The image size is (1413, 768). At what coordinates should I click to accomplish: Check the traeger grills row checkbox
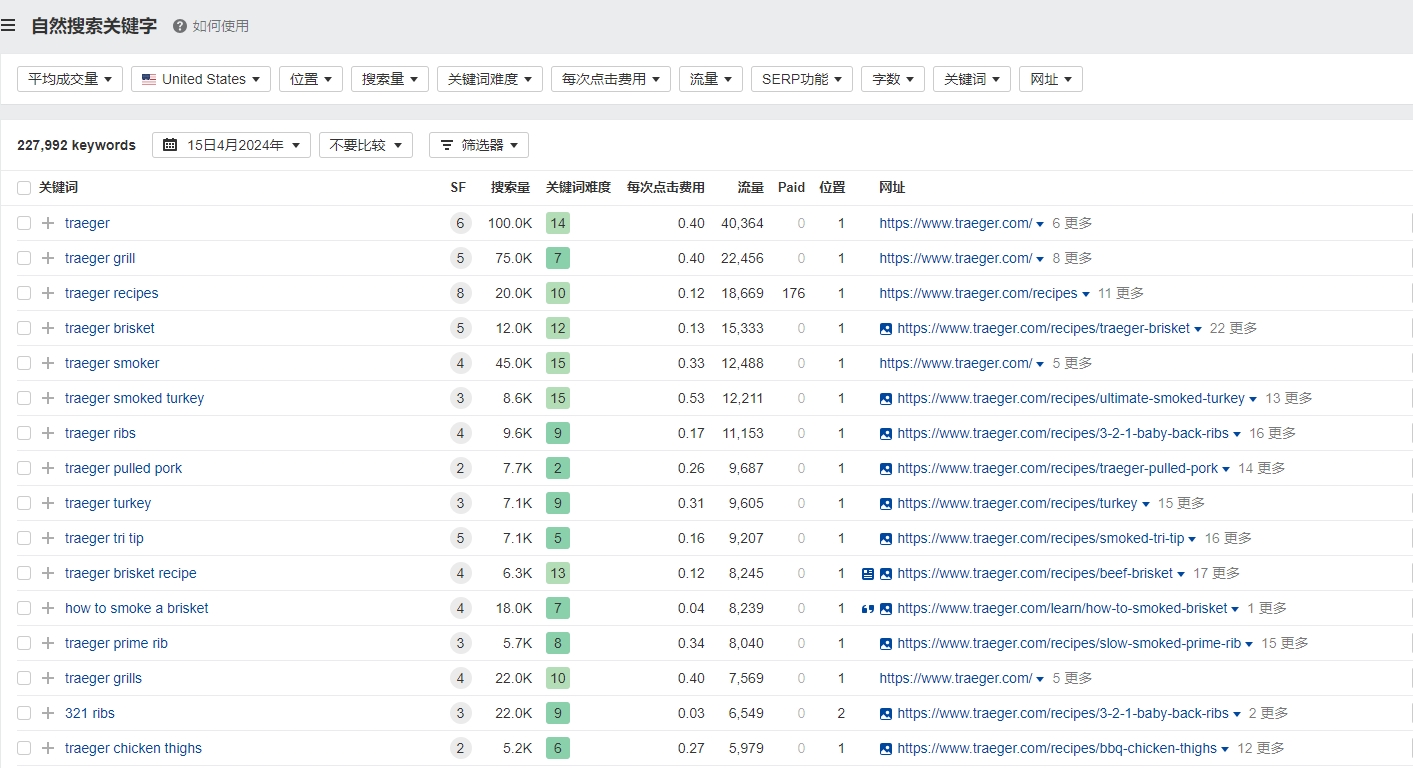click(x=24, y=678)
